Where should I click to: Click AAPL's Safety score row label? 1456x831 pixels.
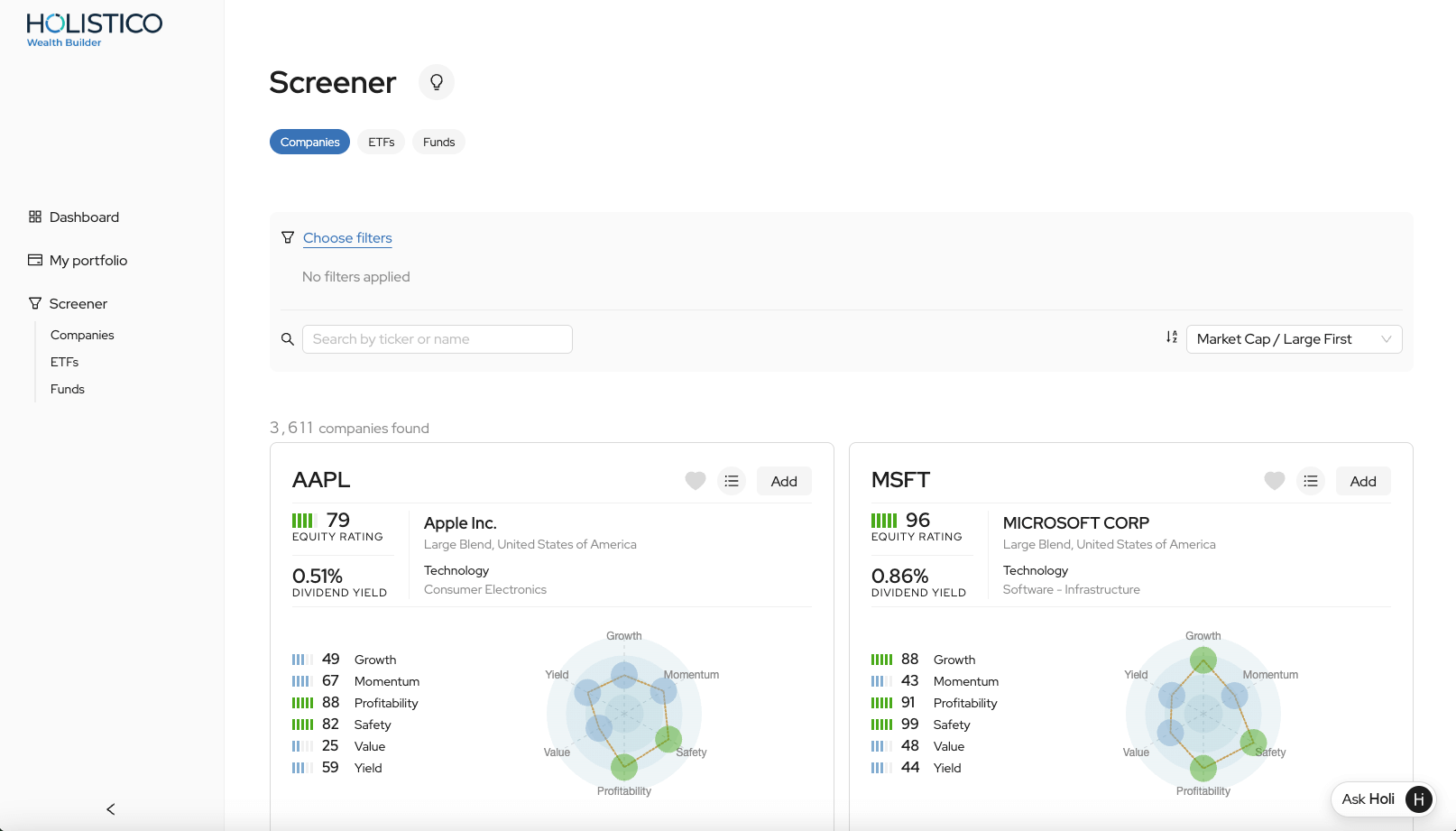point(373,725)
